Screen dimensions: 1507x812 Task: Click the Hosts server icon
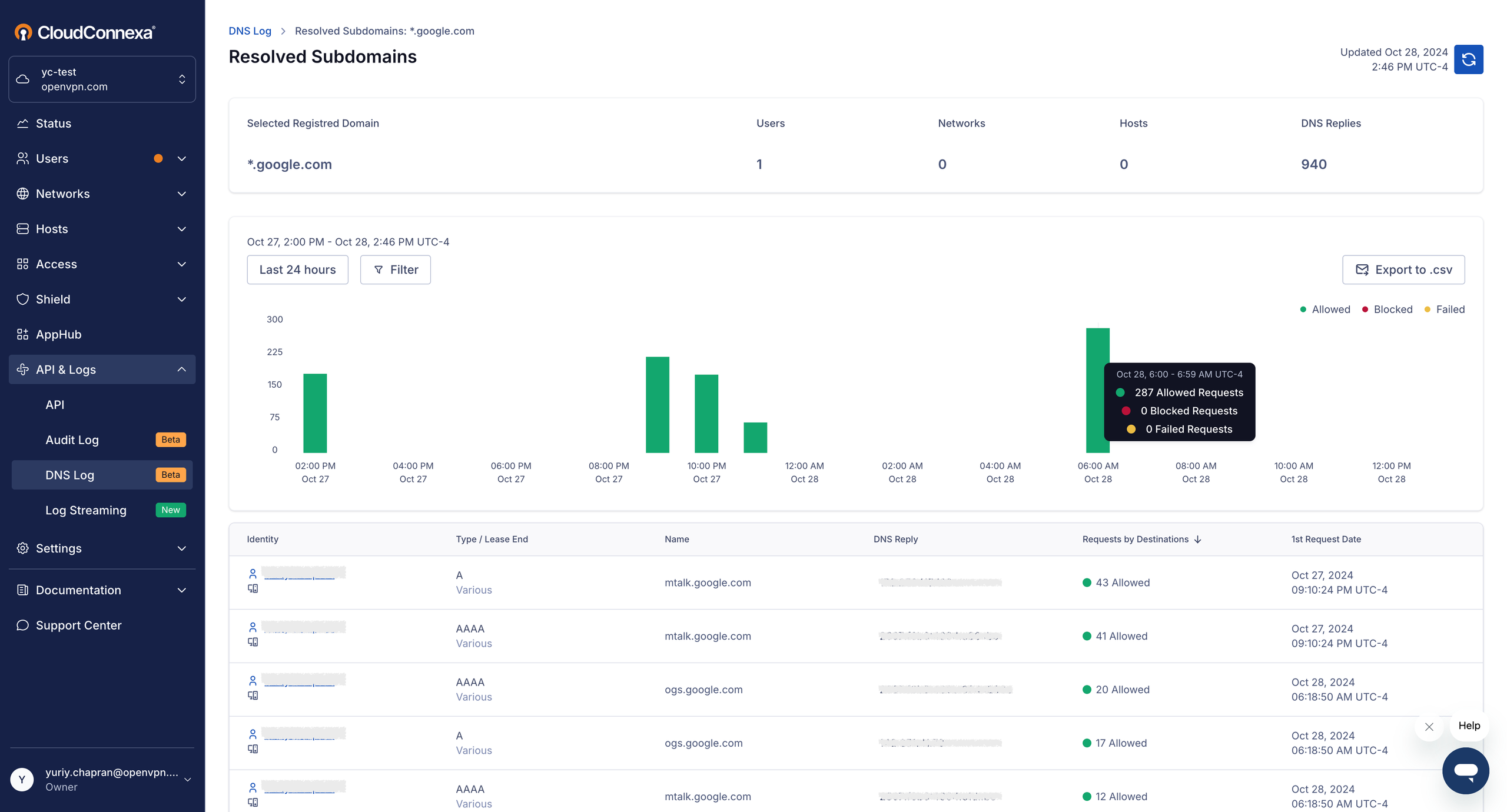pyautogui.click(x=22, y=229)
